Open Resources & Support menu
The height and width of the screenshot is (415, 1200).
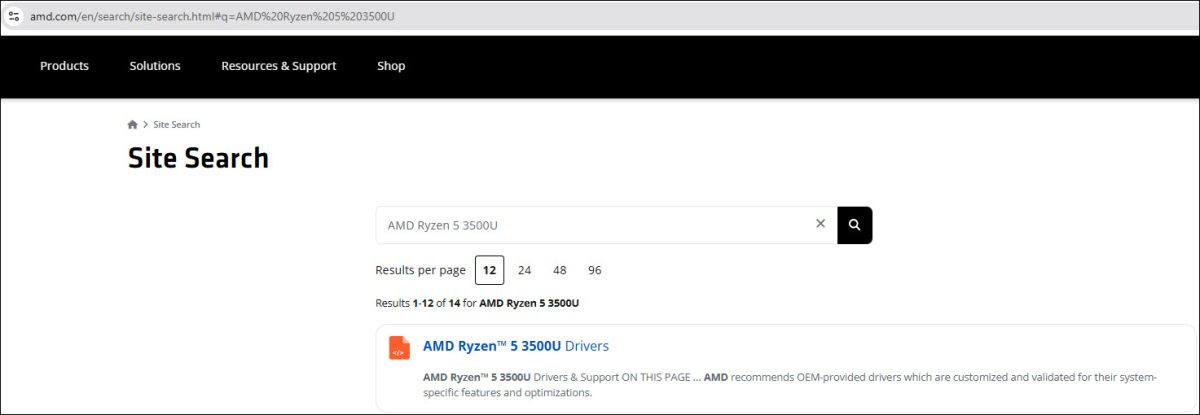(278, 66)
